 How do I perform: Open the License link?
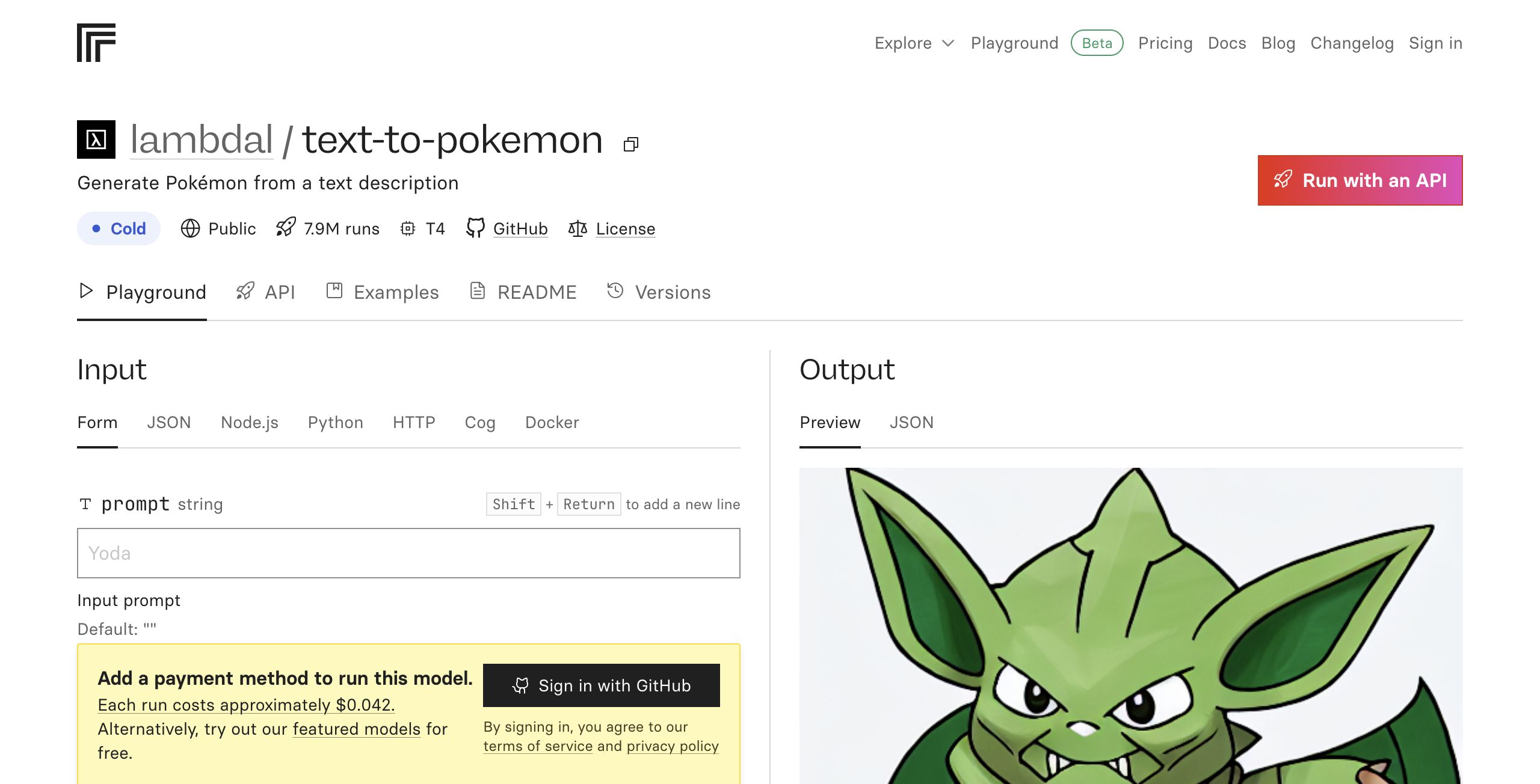pos(626,228)
